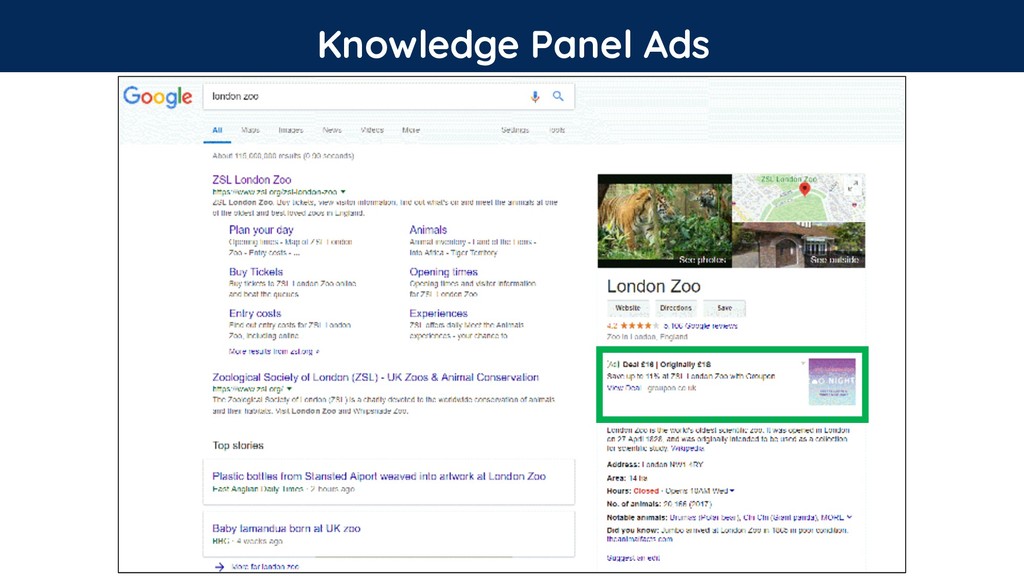This screenshot has width=1024, height=576.
Task: Switch to the Videos tab
Action: coord(372,130)
